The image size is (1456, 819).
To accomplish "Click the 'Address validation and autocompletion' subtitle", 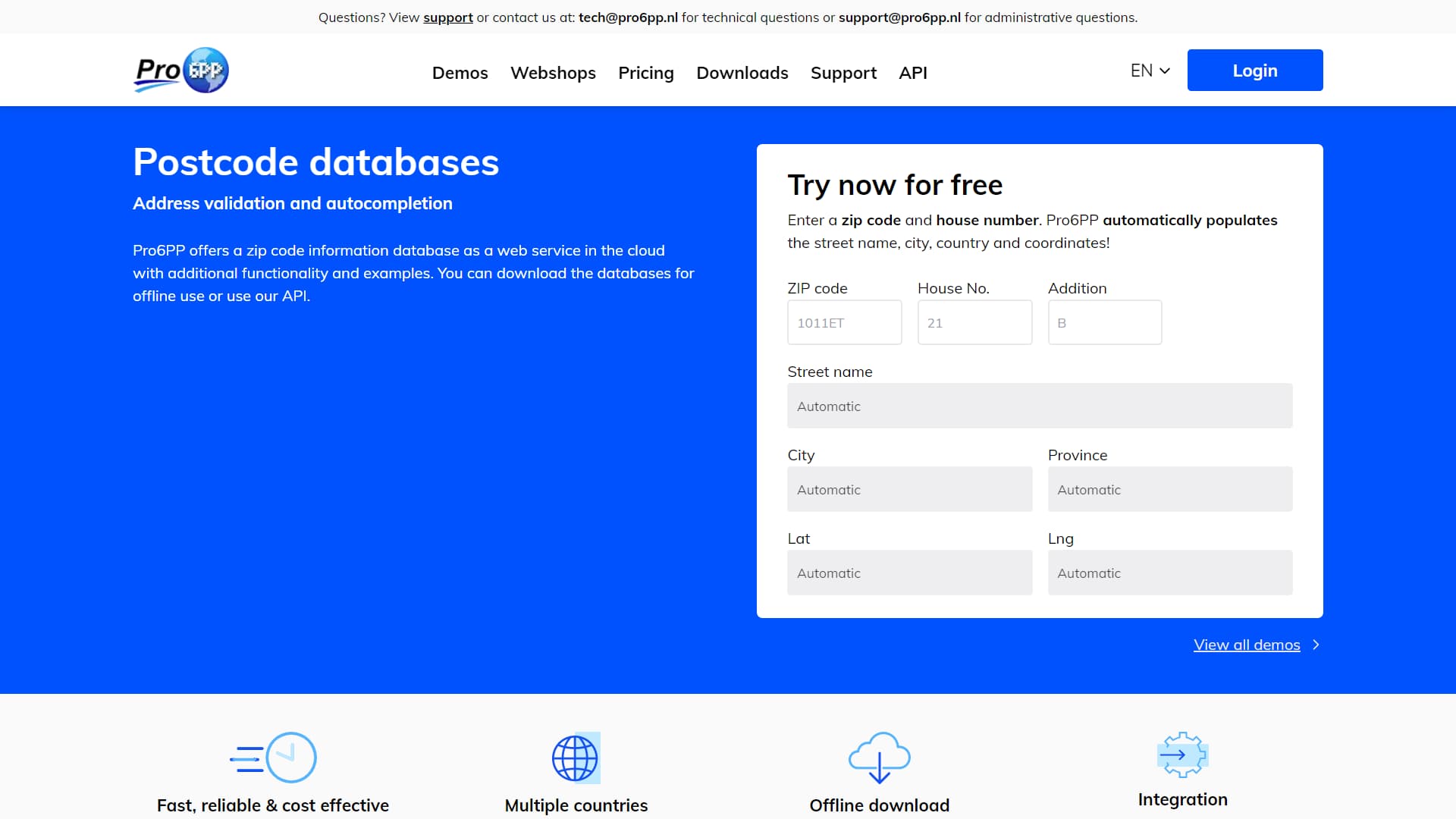I will pos(293,203).
